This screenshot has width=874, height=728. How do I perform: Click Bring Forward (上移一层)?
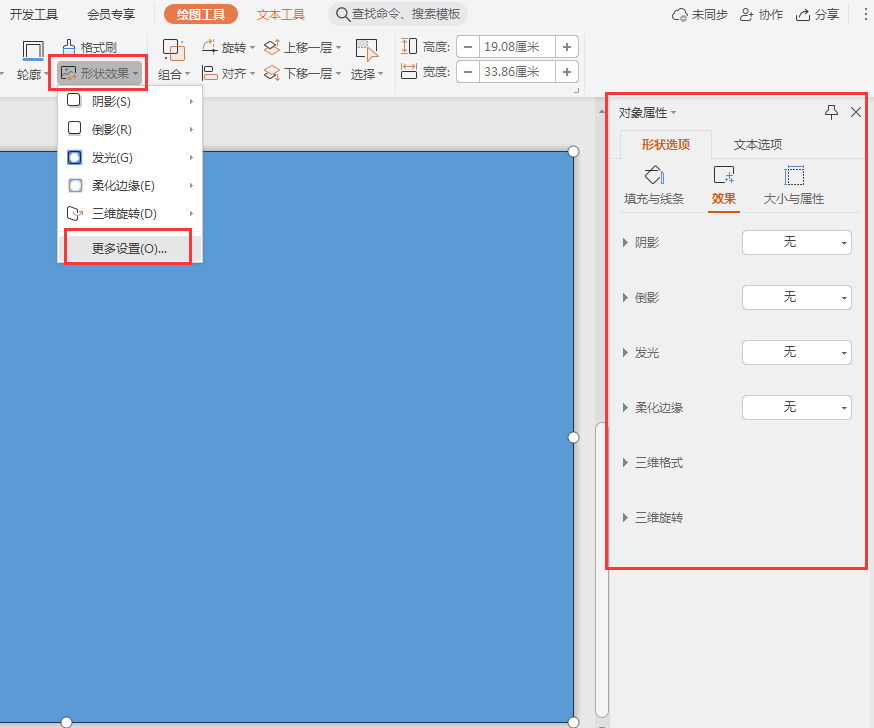pyautogui.click(x=303, y=47)
